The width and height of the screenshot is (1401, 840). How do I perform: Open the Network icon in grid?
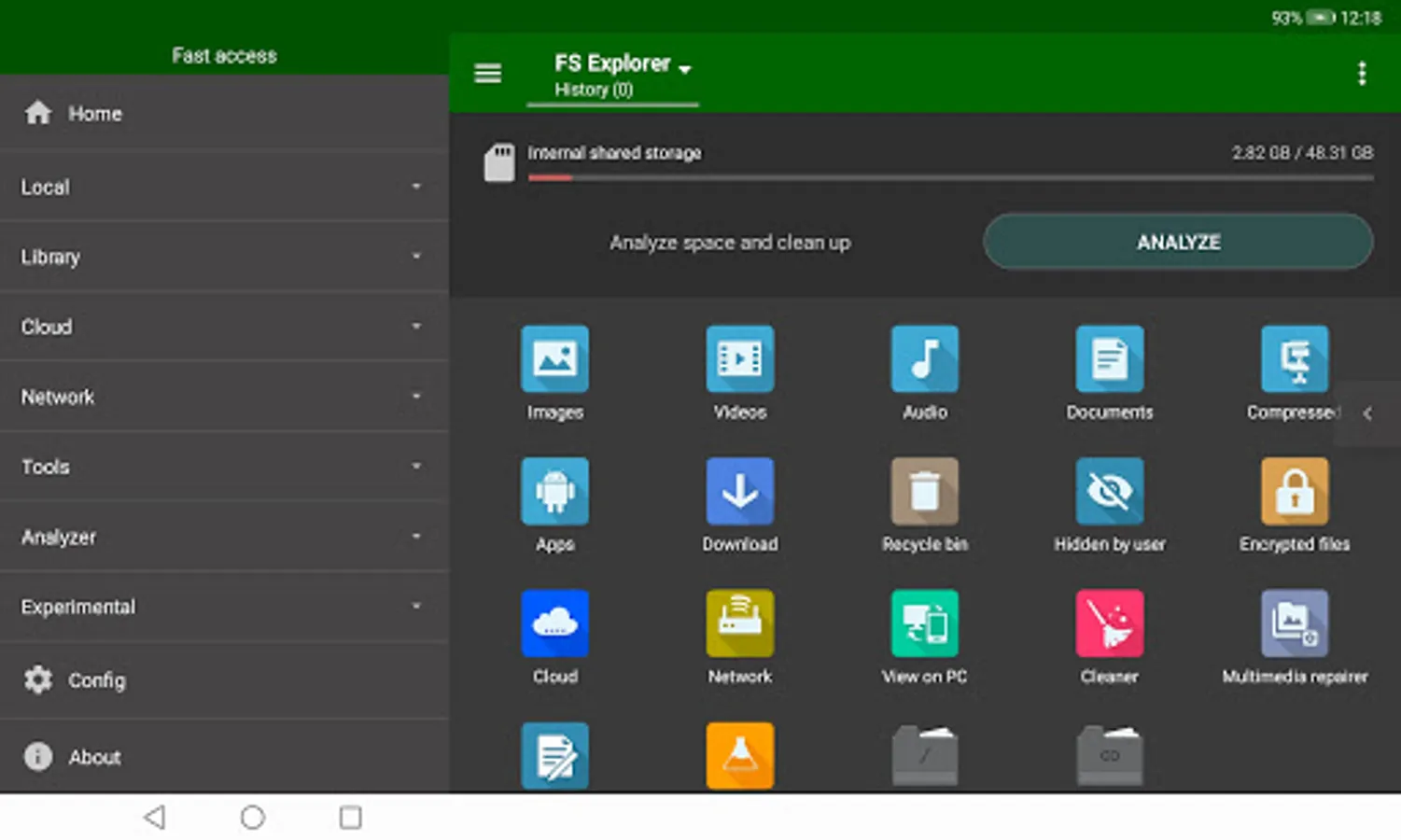739,623
